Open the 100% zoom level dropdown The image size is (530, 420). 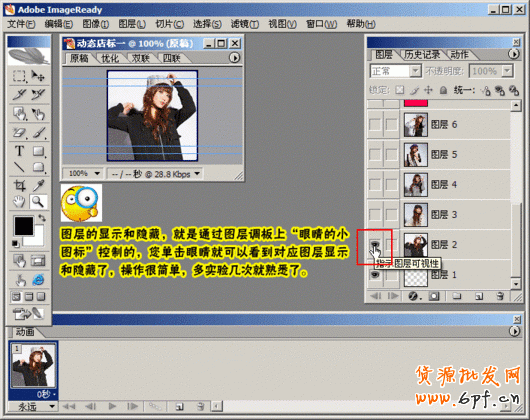(x=83, y=174)
